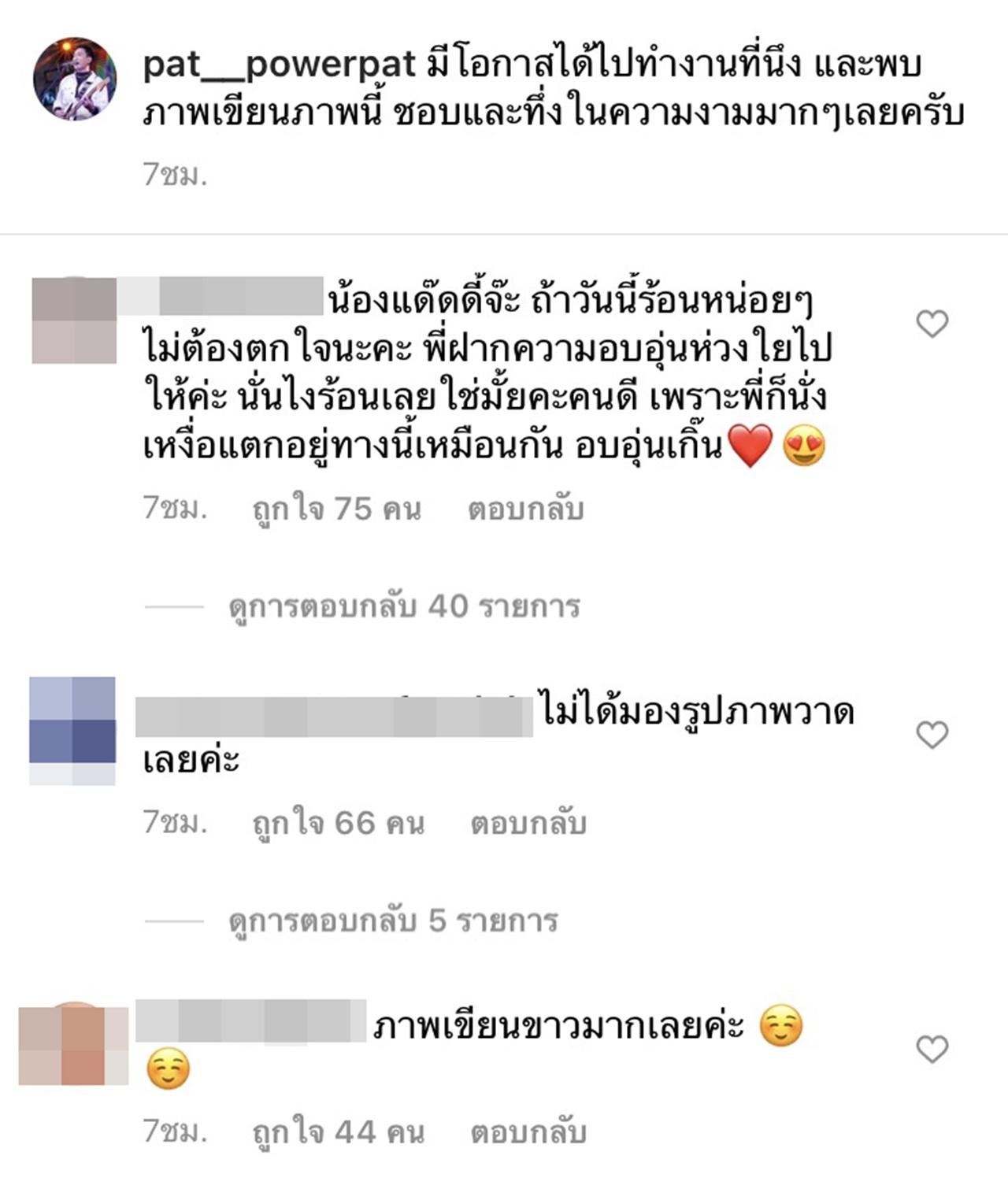
Task: Like the comment starting with น้องแด๊ดดี้จ๊ะ
Action: (932, 324)
